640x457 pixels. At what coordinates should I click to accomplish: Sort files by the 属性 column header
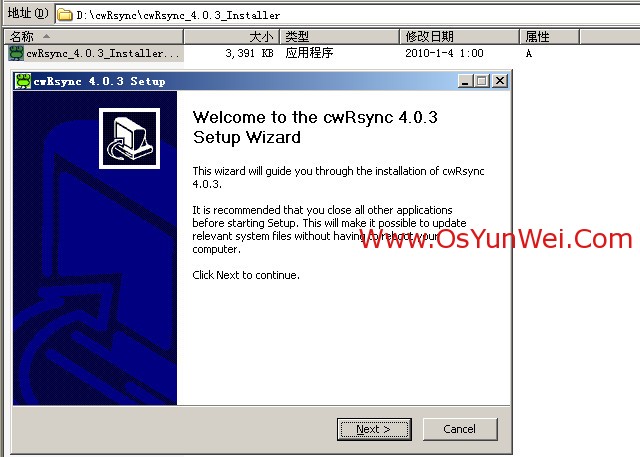549,37
